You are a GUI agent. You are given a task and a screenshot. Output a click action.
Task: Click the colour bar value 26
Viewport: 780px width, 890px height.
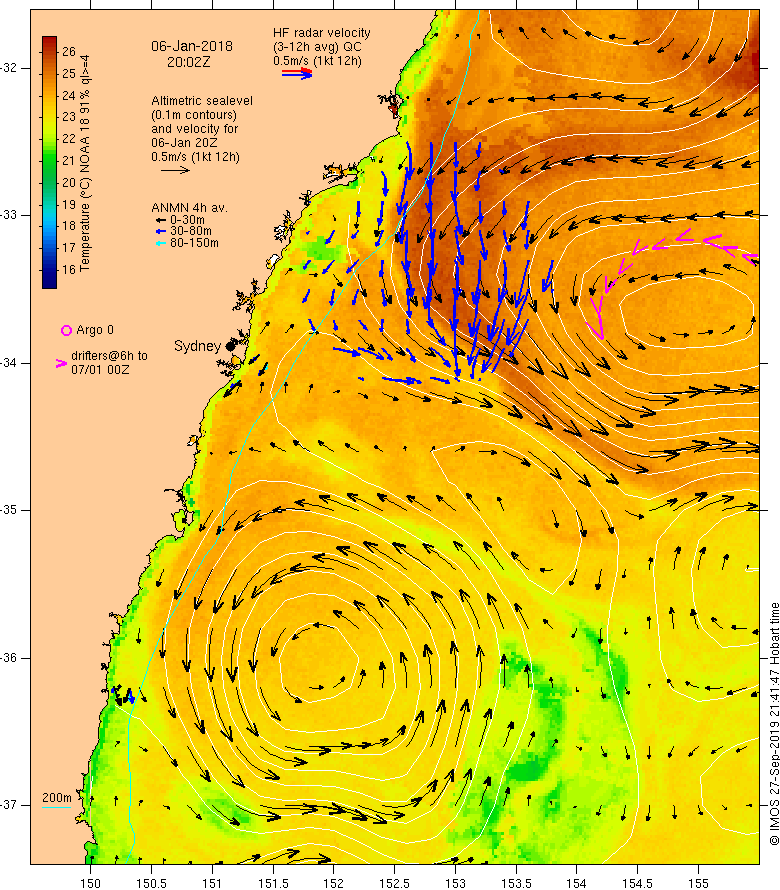coord(69,52)
